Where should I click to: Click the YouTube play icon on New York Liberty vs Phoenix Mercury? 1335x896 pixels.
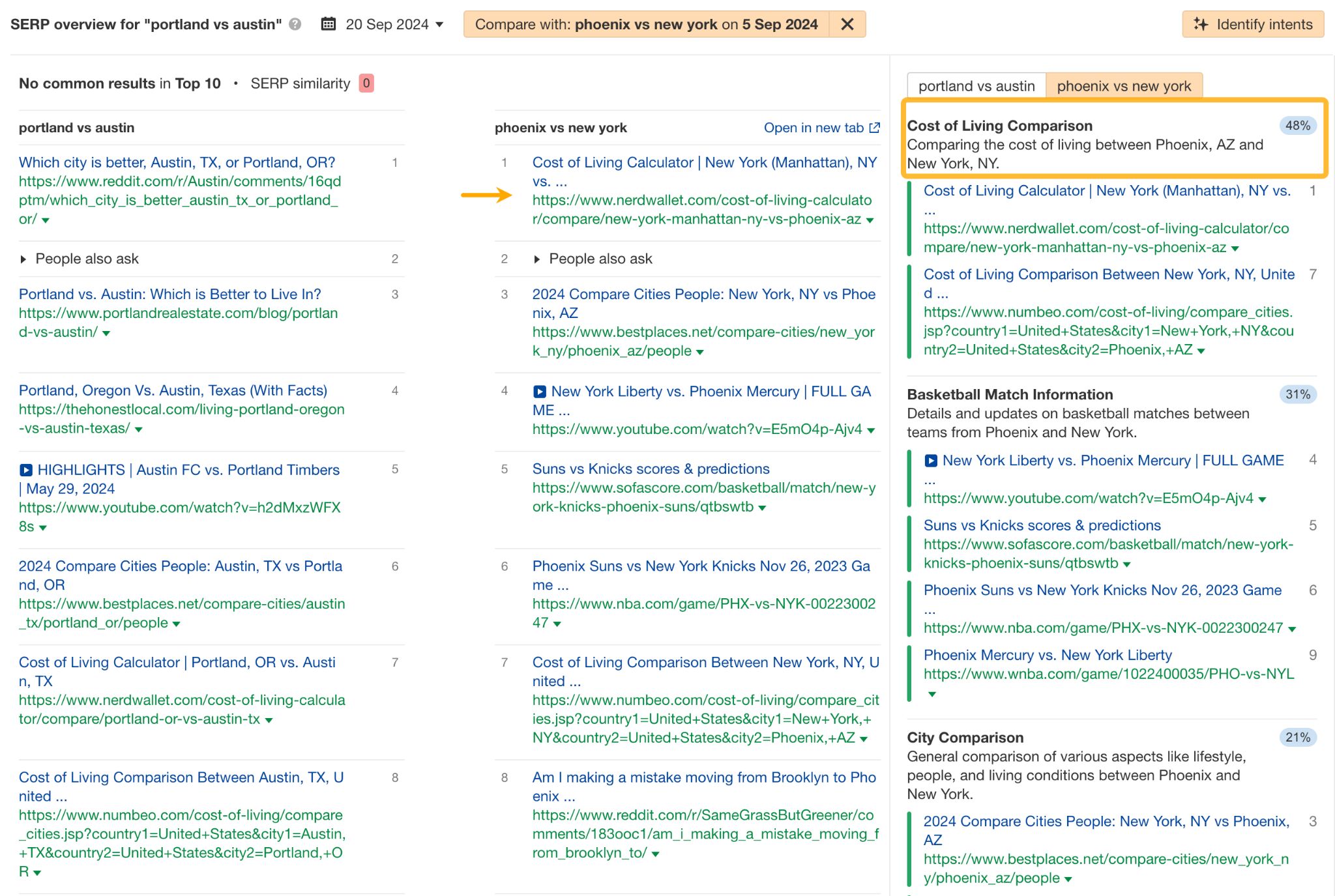tap(539, 391)
